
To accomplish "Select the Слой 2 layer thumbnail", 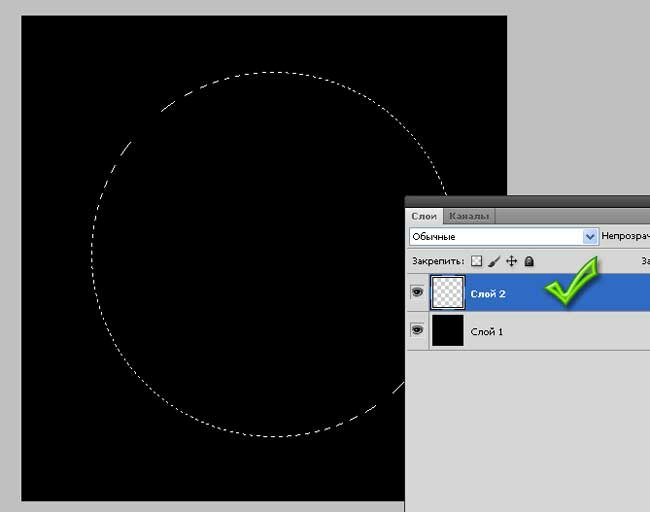I will click(x=448, y=292).
